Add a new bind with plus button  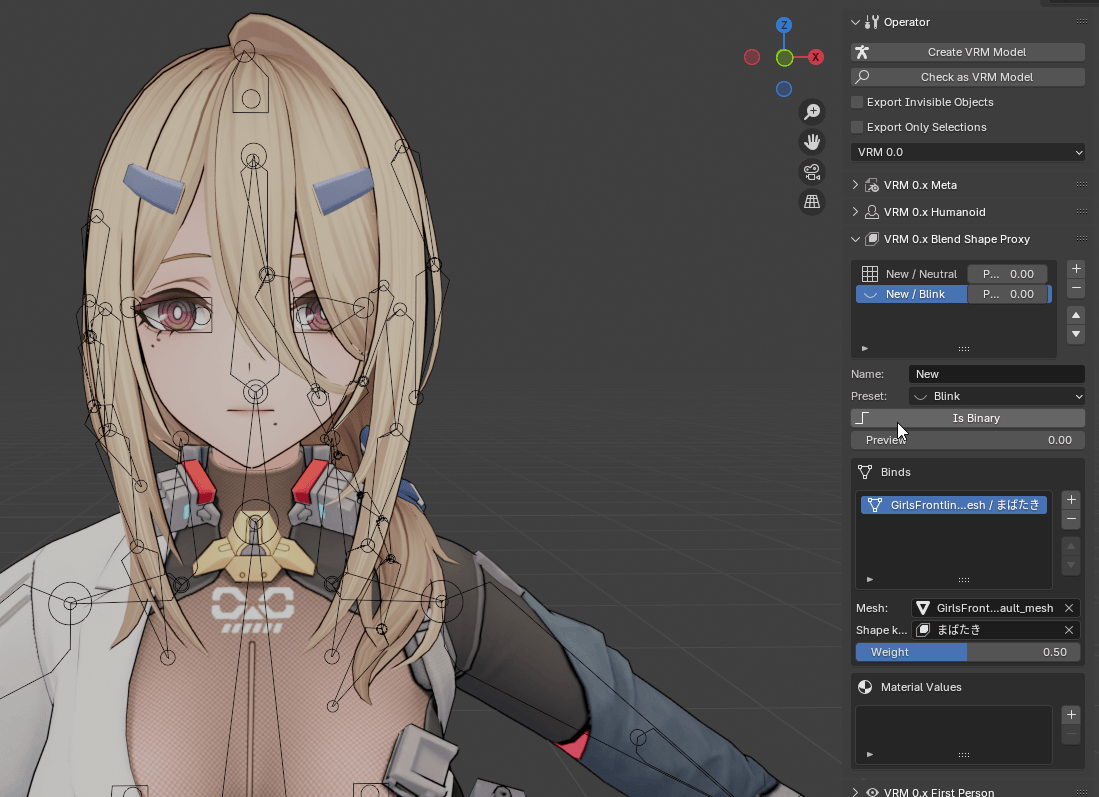[x=1071, y=500]
